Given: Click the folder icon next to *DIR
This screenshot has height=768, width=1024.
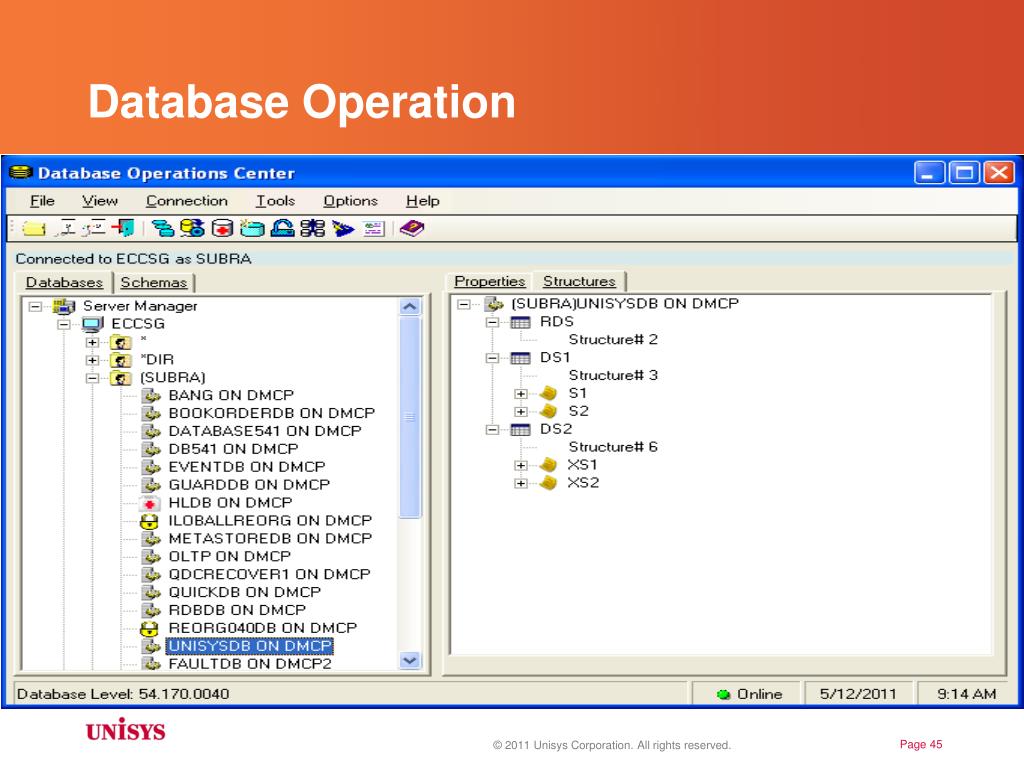Looking at the screenshot, I should (121, 360).
